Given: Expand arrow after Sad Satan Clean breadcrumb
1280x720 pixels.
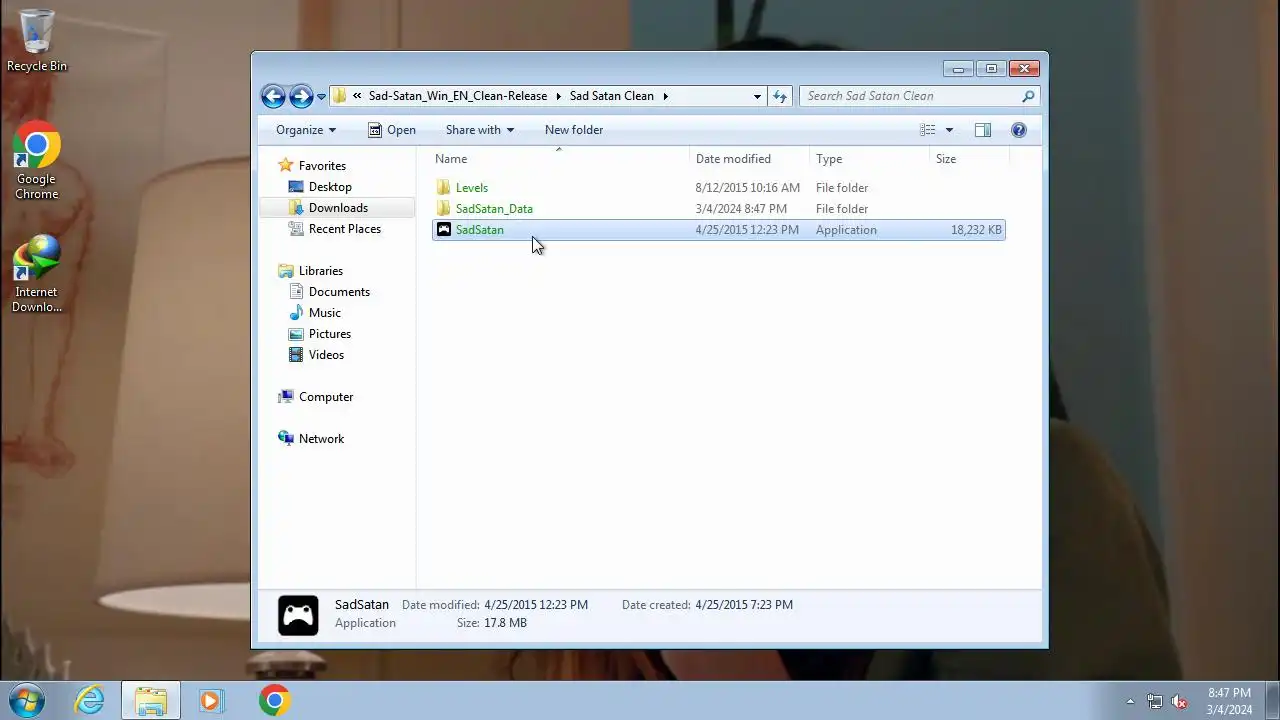Looking at the screenshot, I should 665,96.
